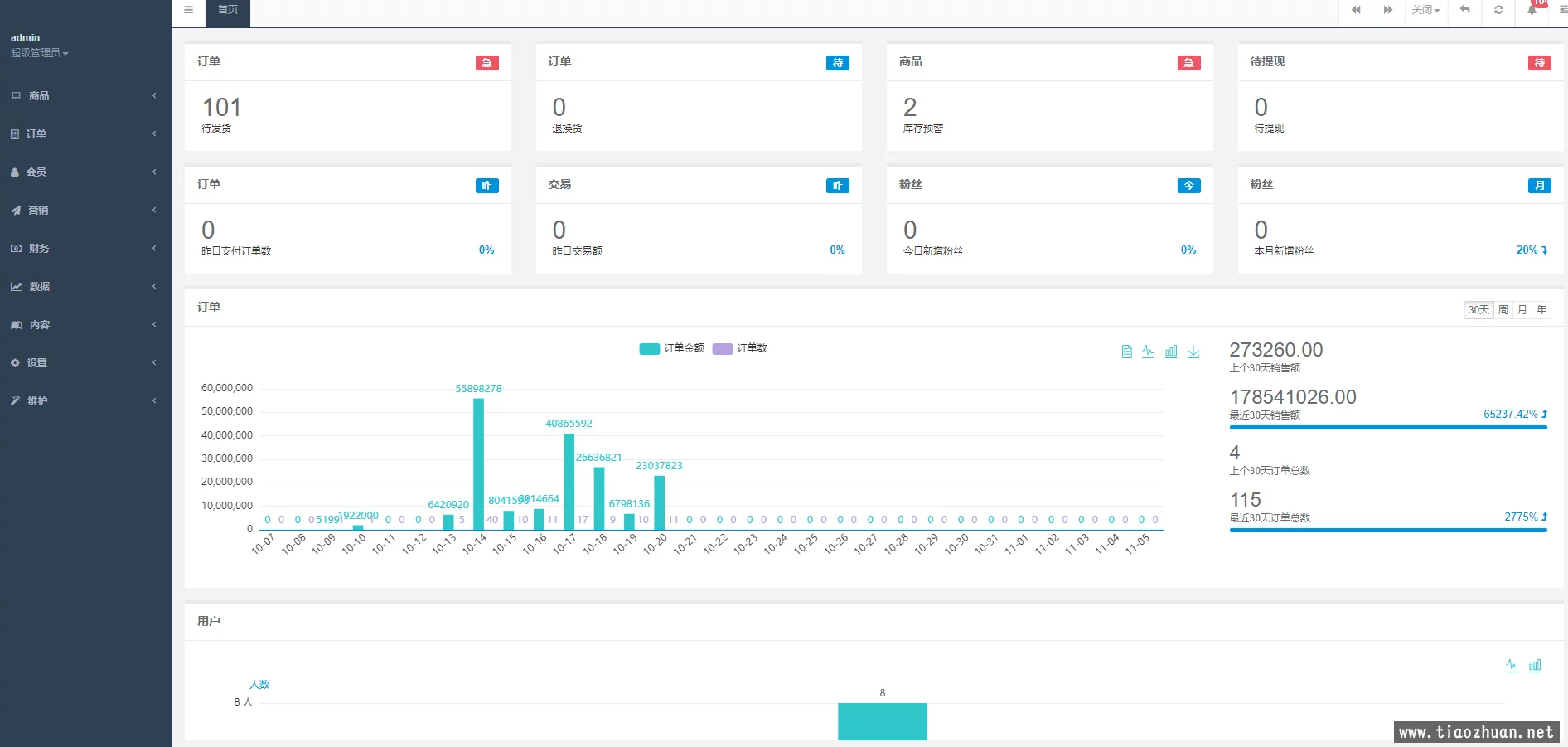Open the 关闭 tab dropdown
The image size is (1568, 747).
tap(1426, 10)
